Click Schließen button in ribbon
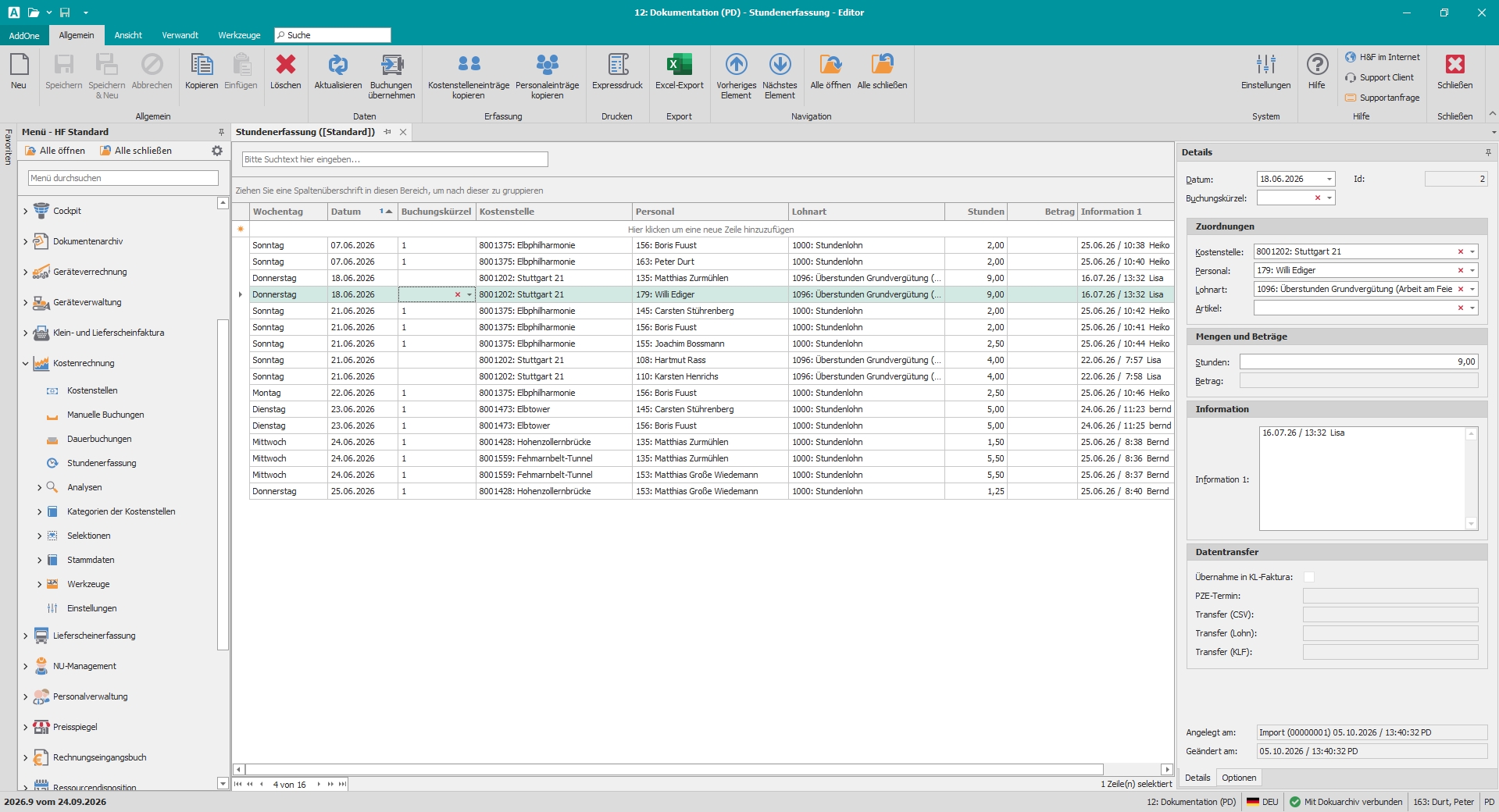The image size is (1499, 812). coord(1454,72)
